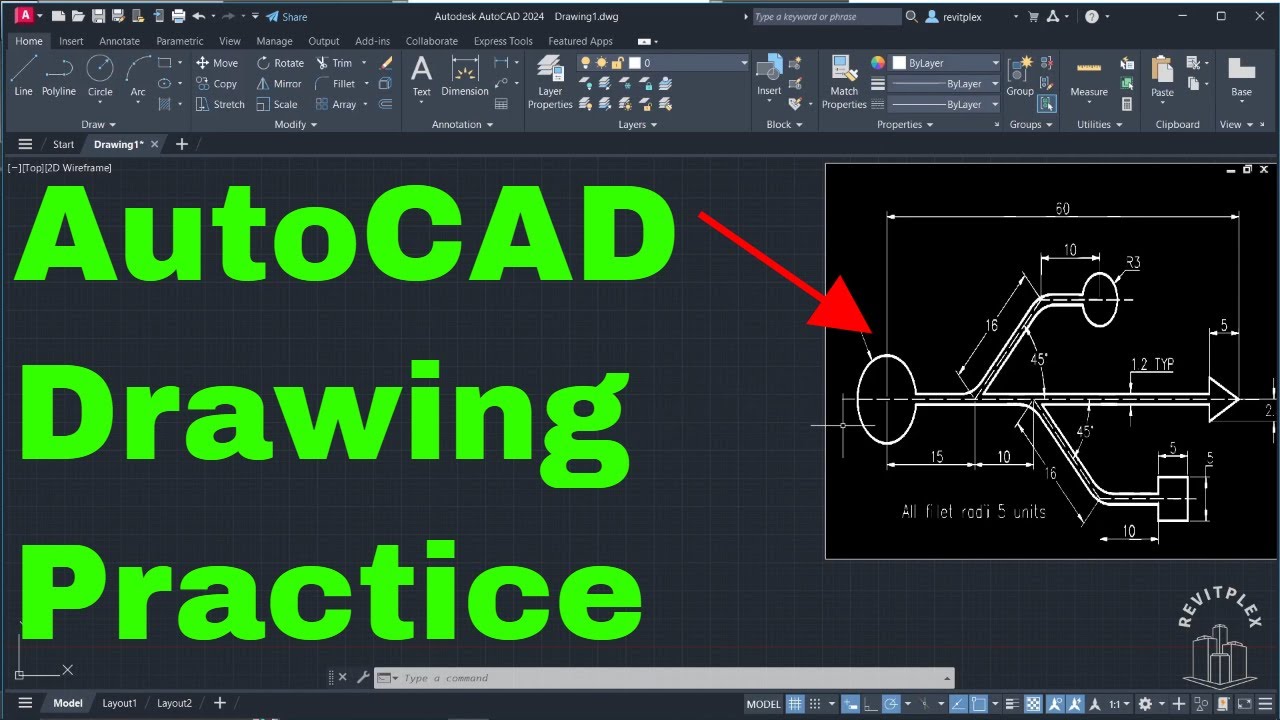Click the Mirror tool
Screen dimensions: 1280x720
click(279, 84)
